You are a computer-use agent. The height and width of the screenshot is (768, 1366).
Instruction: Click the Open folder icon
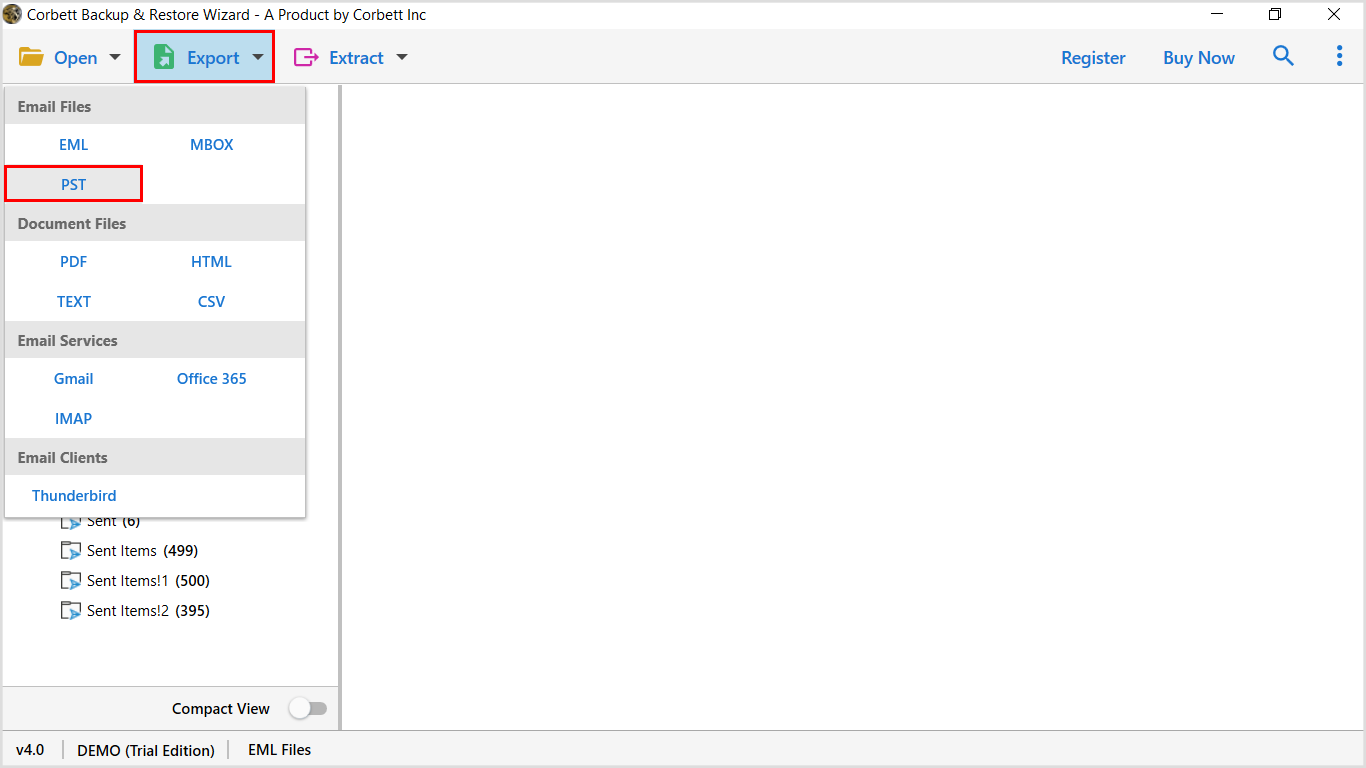pyautogui.click(x=31, y=57)
